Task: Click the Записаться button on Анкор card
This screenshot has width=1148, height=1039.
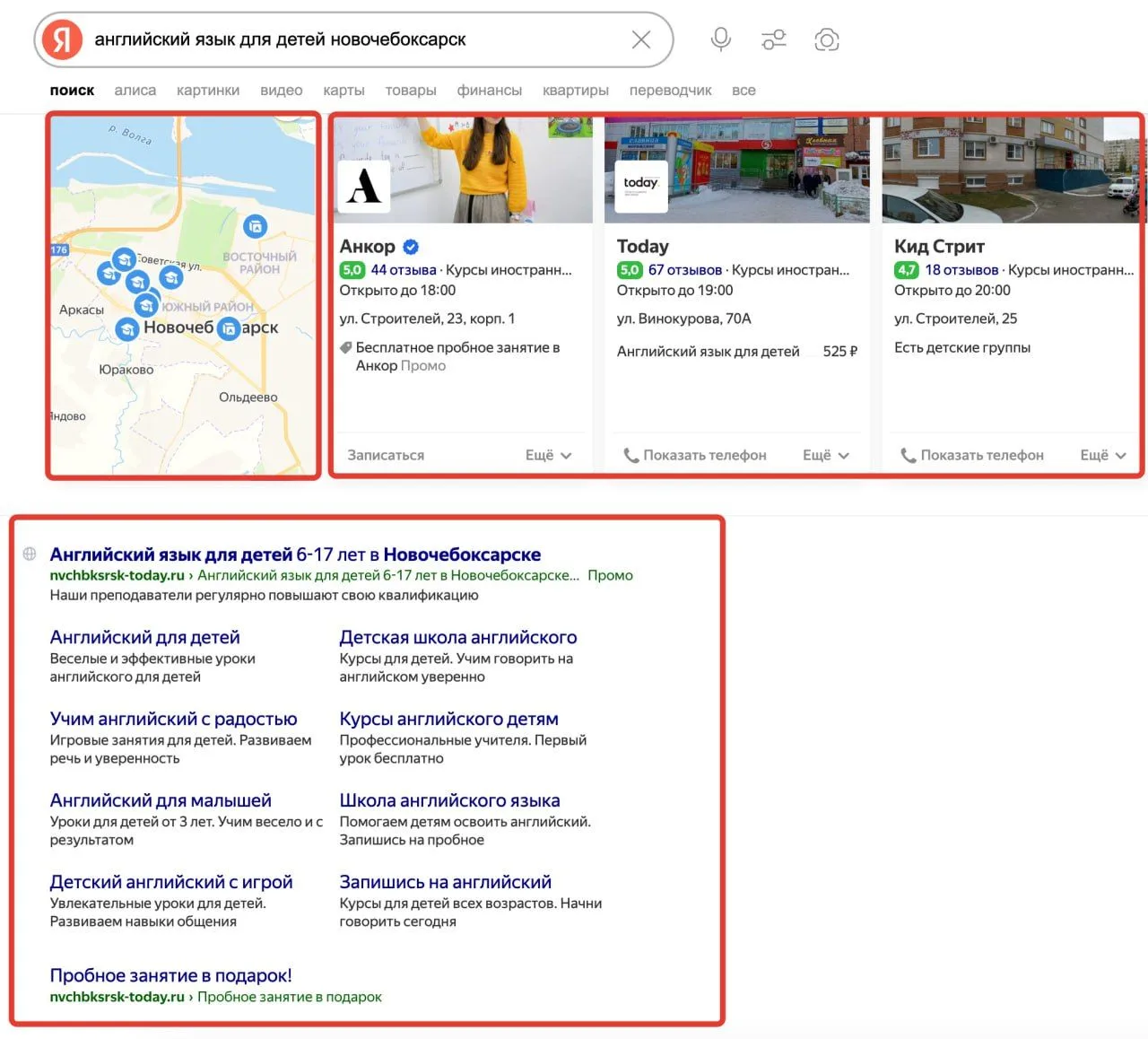Action: point(386,455)
